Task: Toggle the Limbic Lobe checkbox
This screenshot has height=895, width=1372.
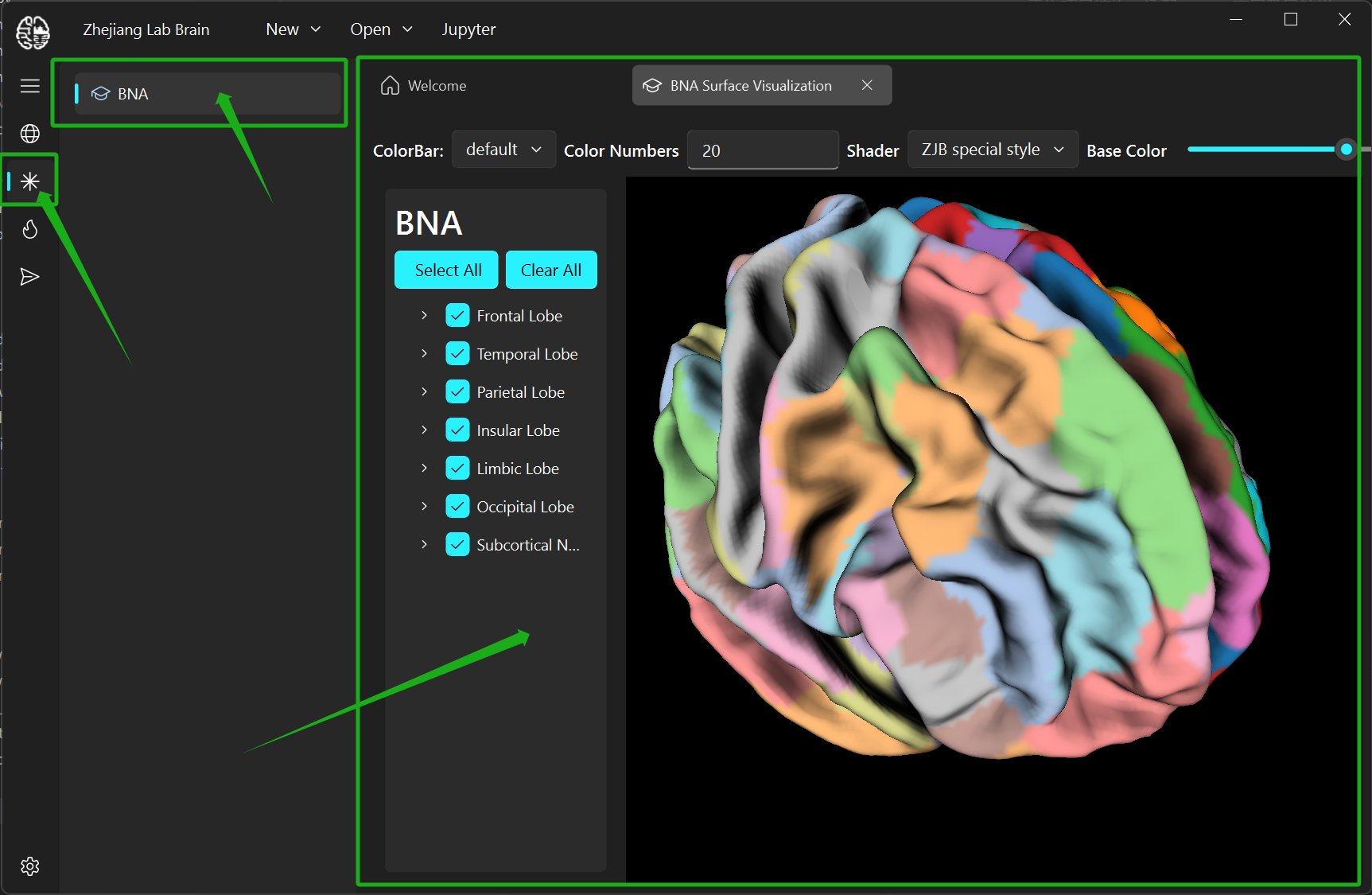Action: point(457,469)
